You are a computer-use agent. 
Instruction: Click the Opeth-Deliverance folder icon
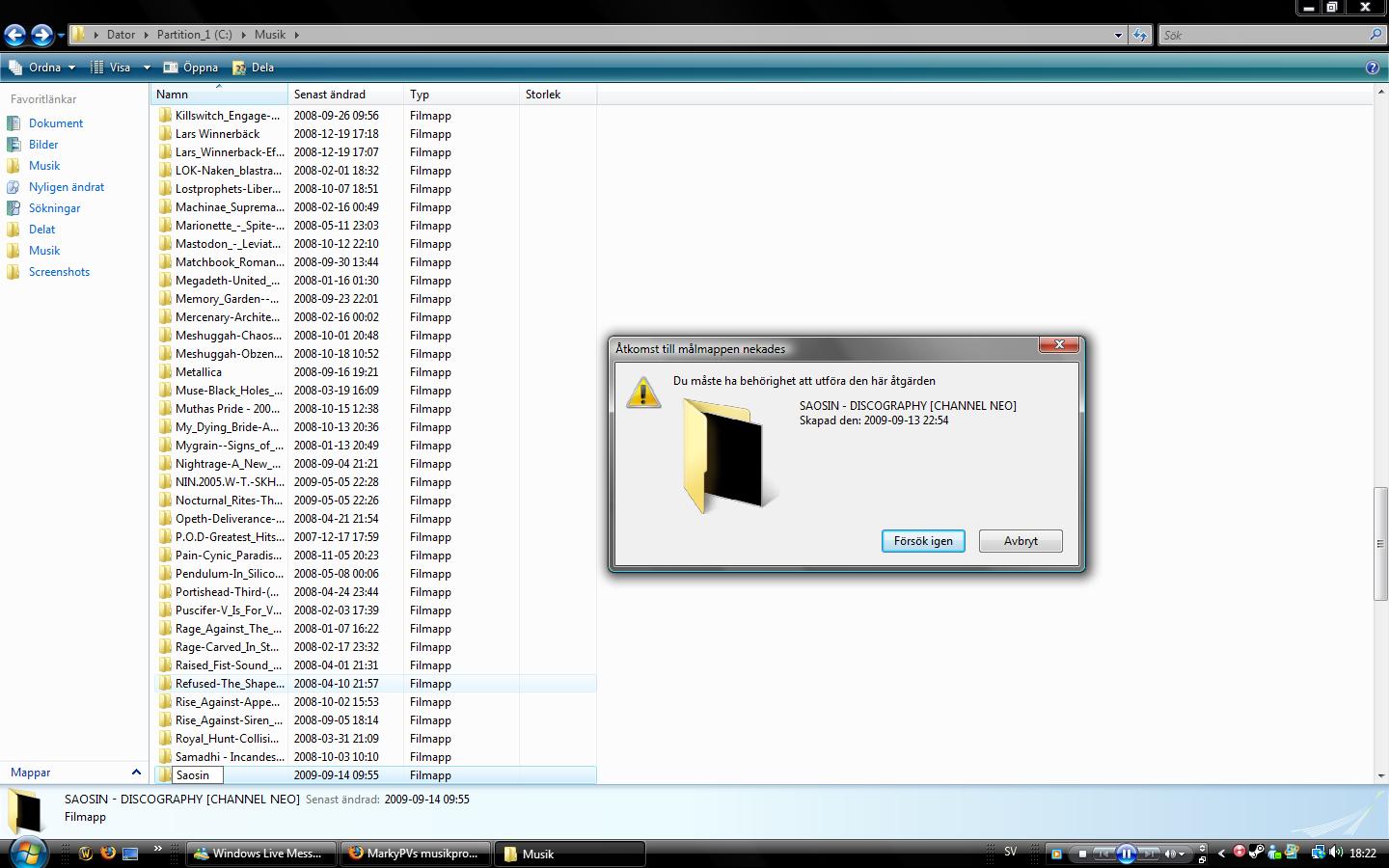tap(165, 519)
